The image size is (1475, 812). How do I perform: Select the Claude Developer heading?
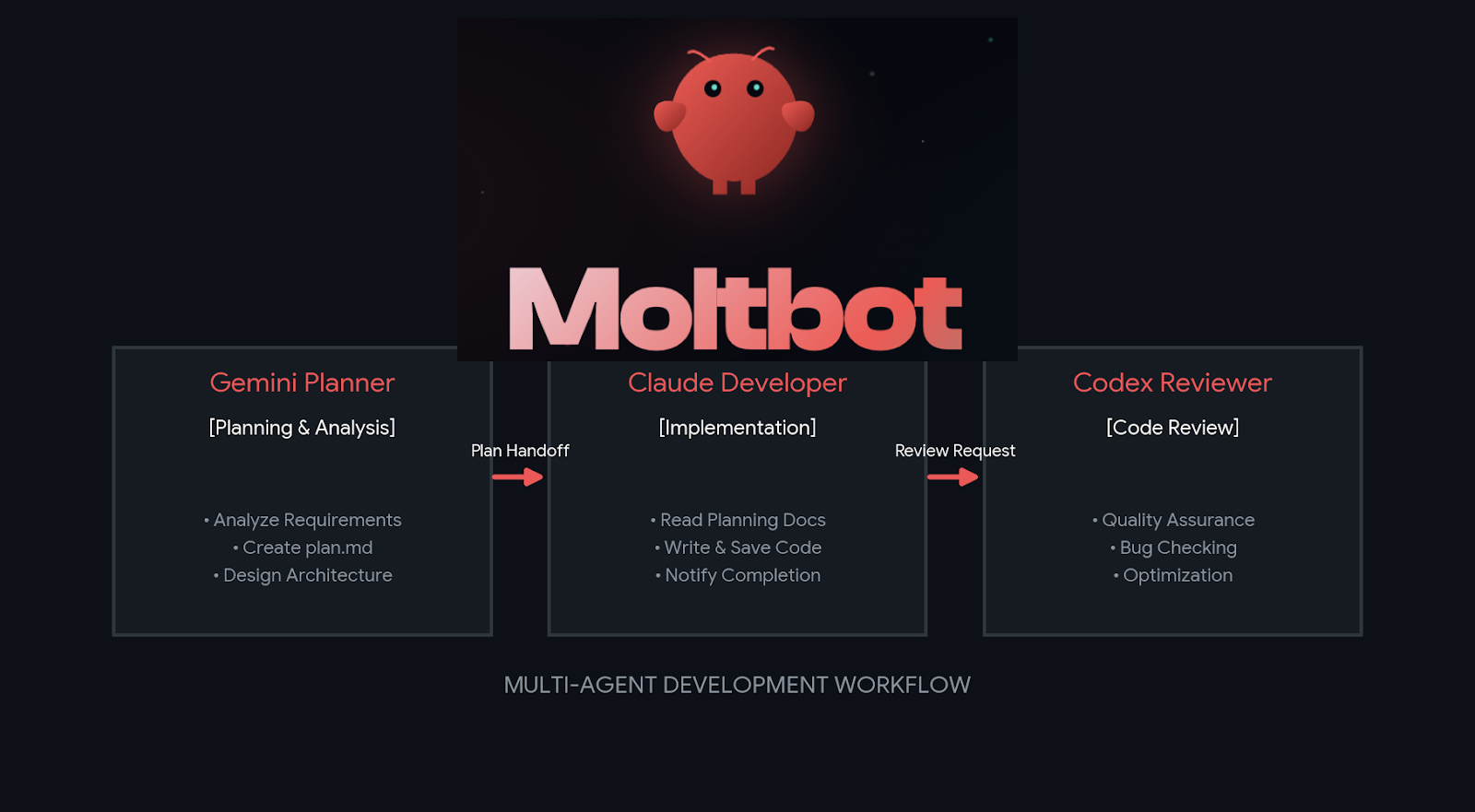tap(737, 382)
